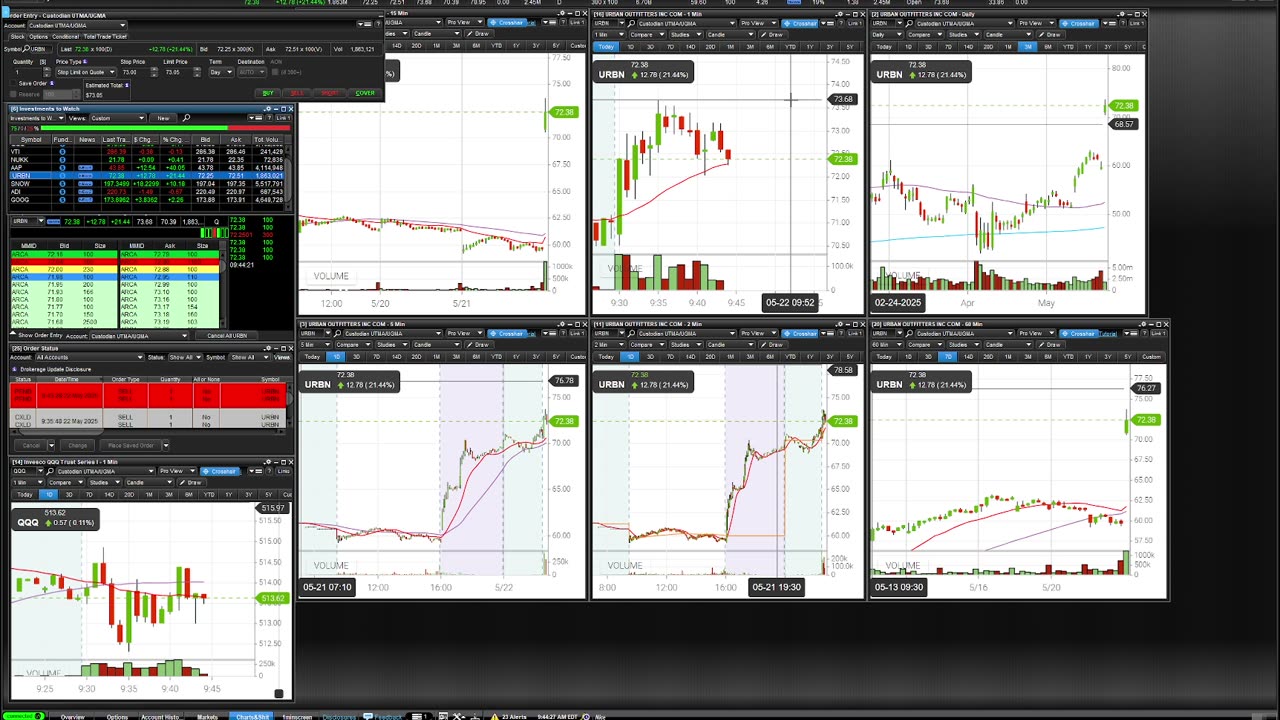The height and width of the screenshot is (720, 1280).
Task: Open Investments to Watch help icon
Action: tap(270, 118)
